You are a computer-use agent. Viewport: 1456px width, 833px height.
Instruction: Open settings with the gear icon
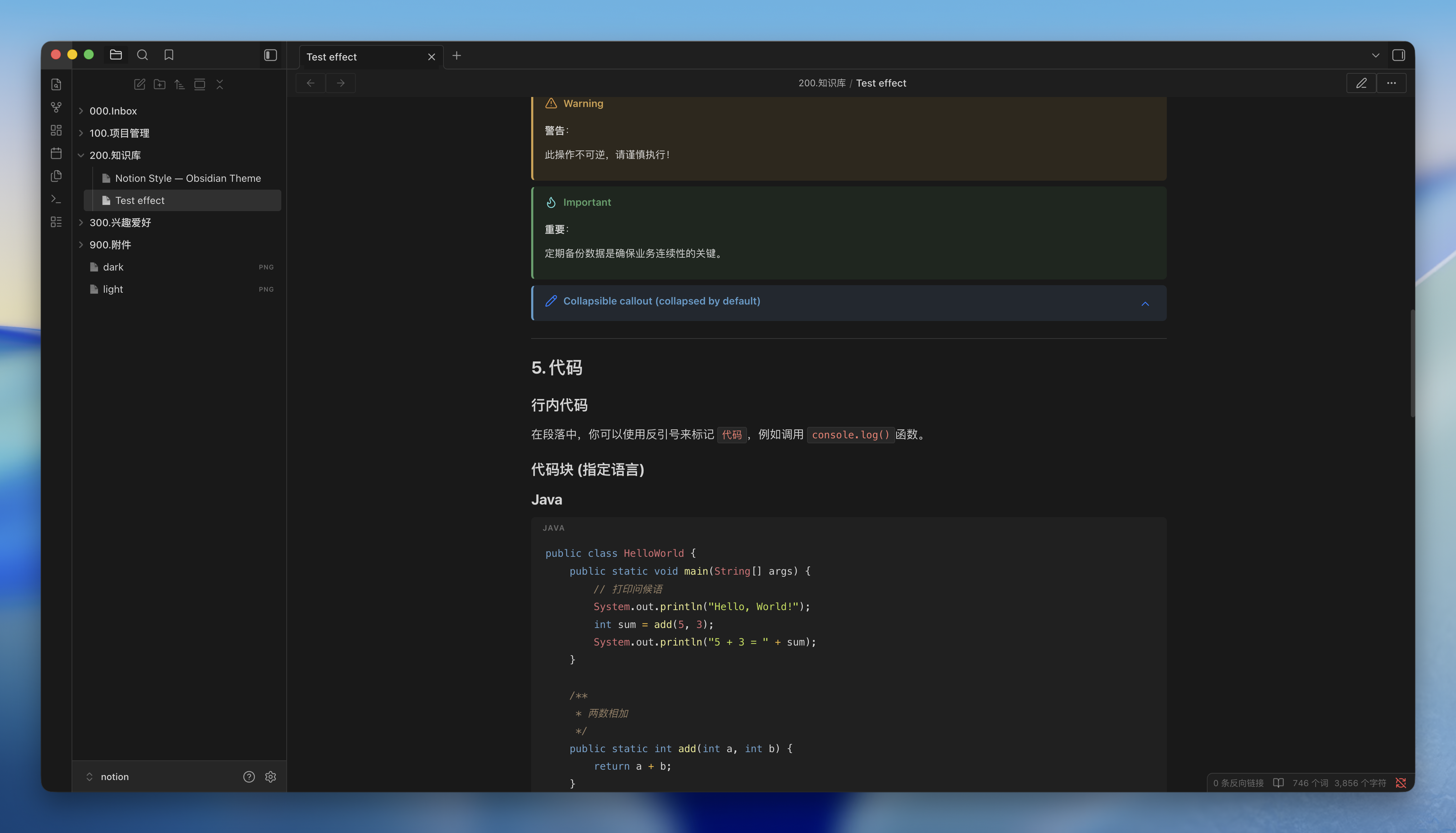[x=271, y=777]
